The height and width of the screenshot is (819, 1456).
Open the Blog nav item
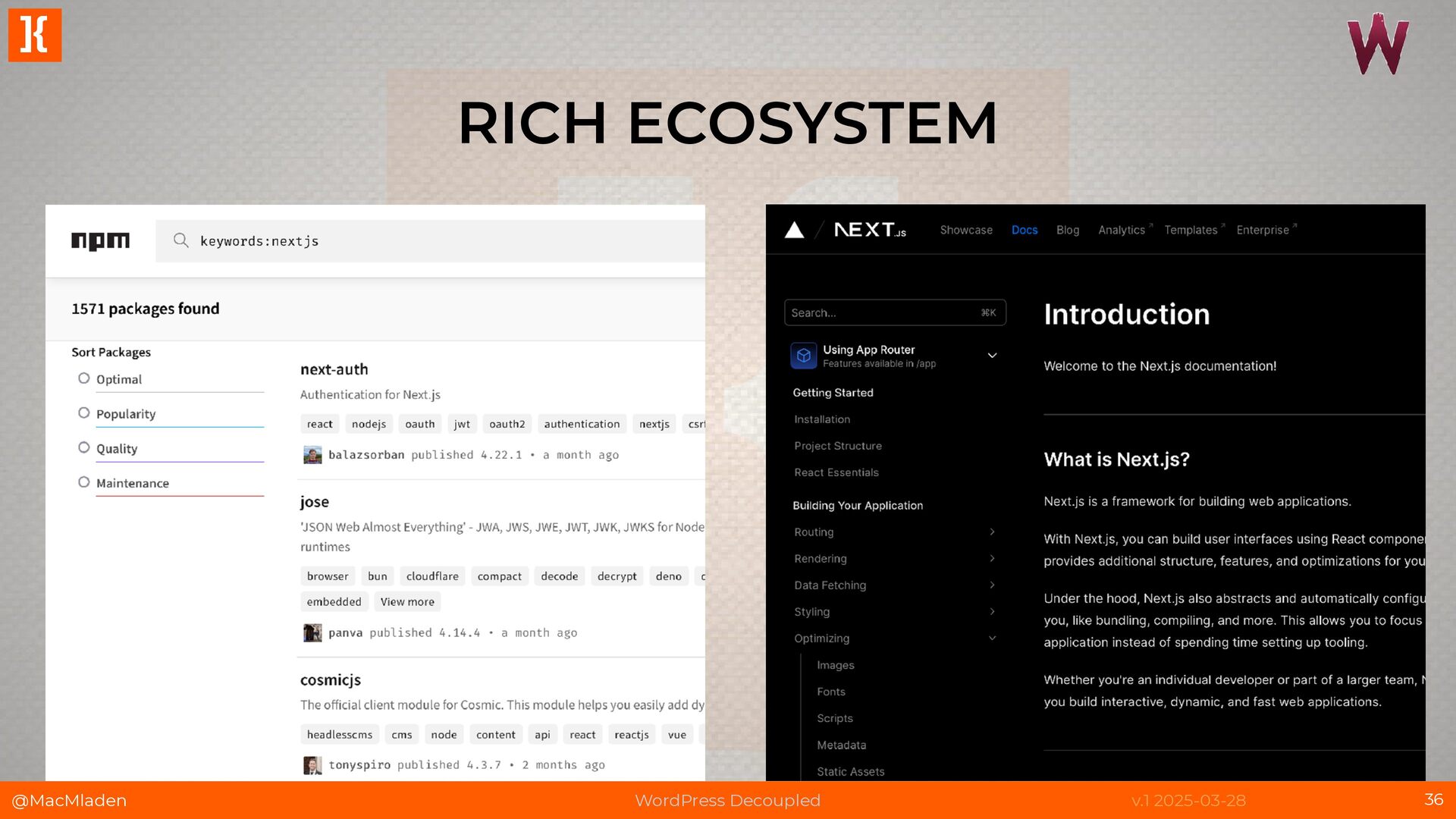coord(1068,230)
